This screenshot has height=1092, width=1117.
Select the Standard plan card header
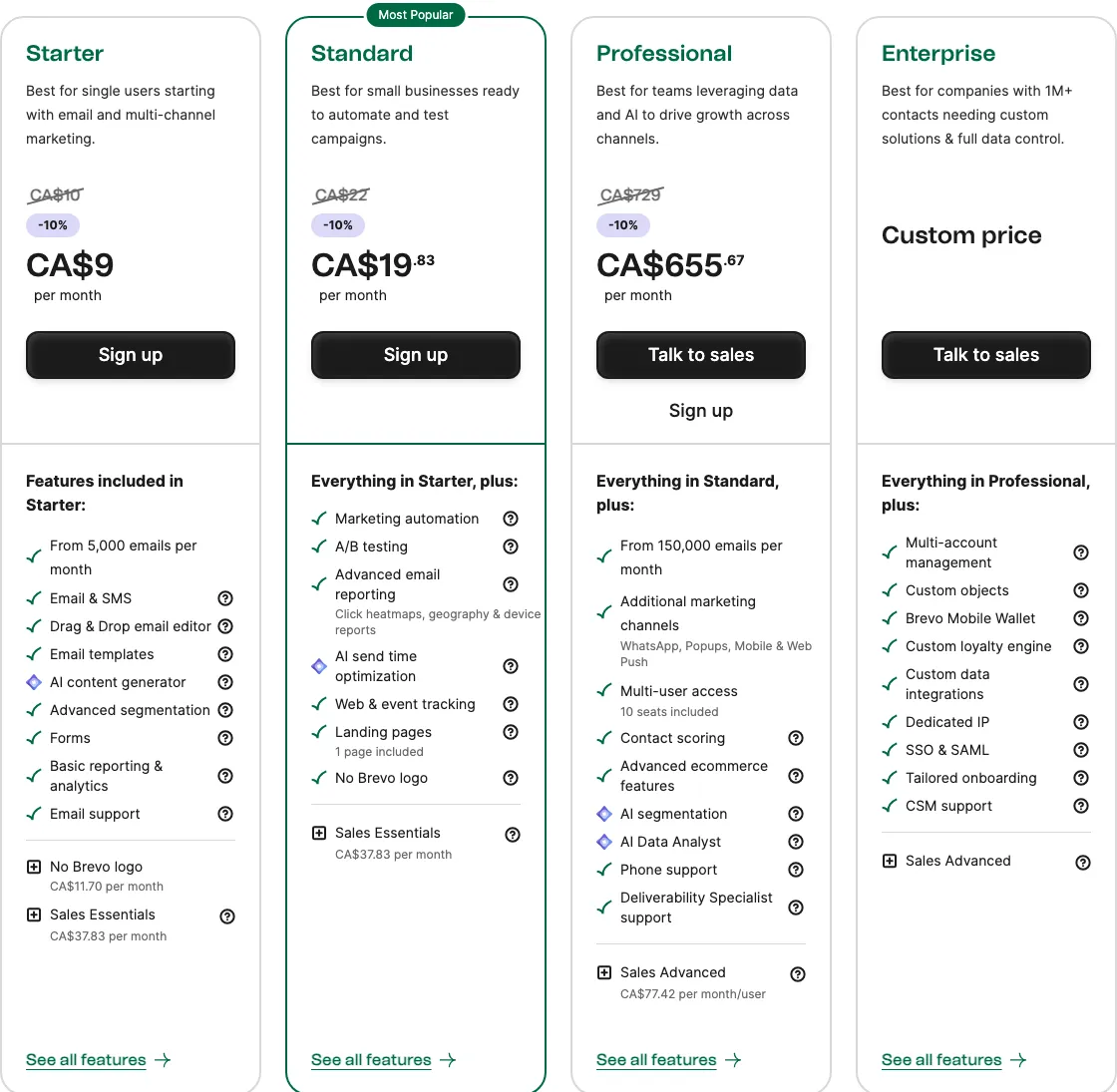point(361,53)
